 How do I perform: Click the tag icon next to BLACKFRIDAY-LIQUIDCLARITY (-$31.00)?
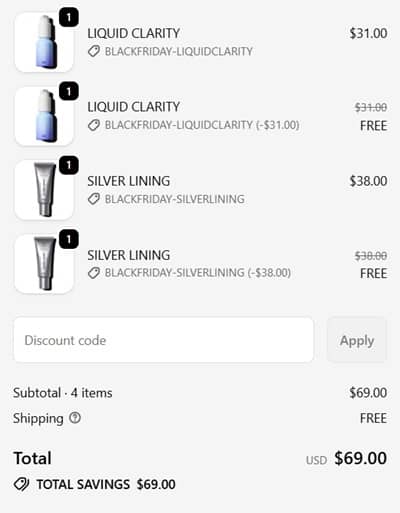(x=94, y=125)
